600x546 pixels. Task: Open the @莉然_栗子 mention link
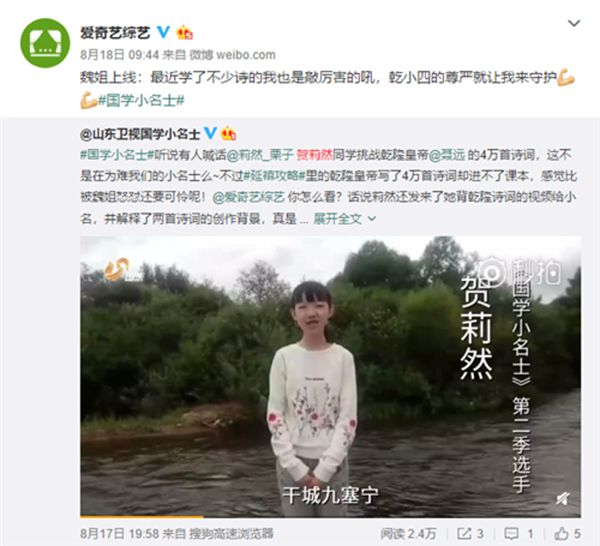260,155
